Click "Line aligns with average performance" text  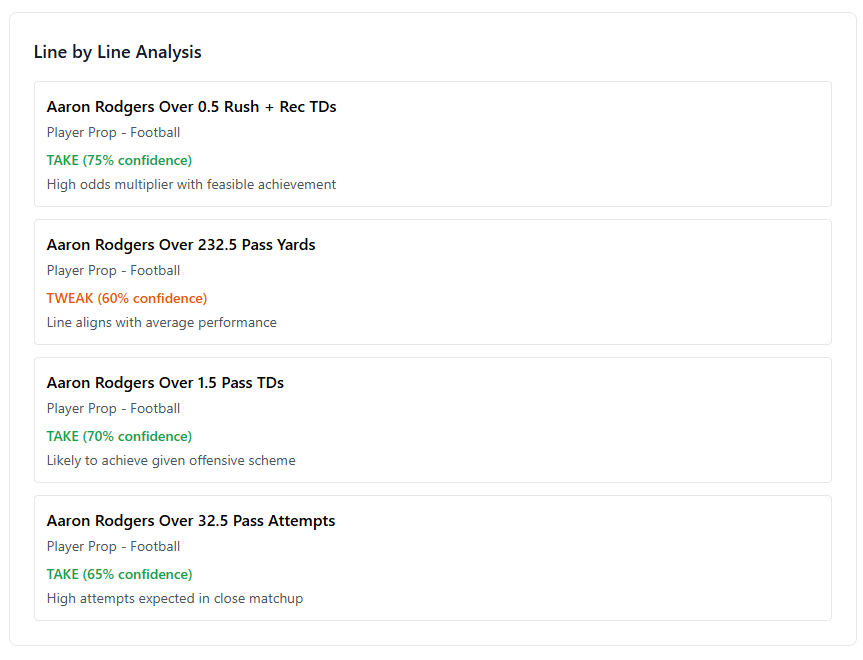[162, 322]
